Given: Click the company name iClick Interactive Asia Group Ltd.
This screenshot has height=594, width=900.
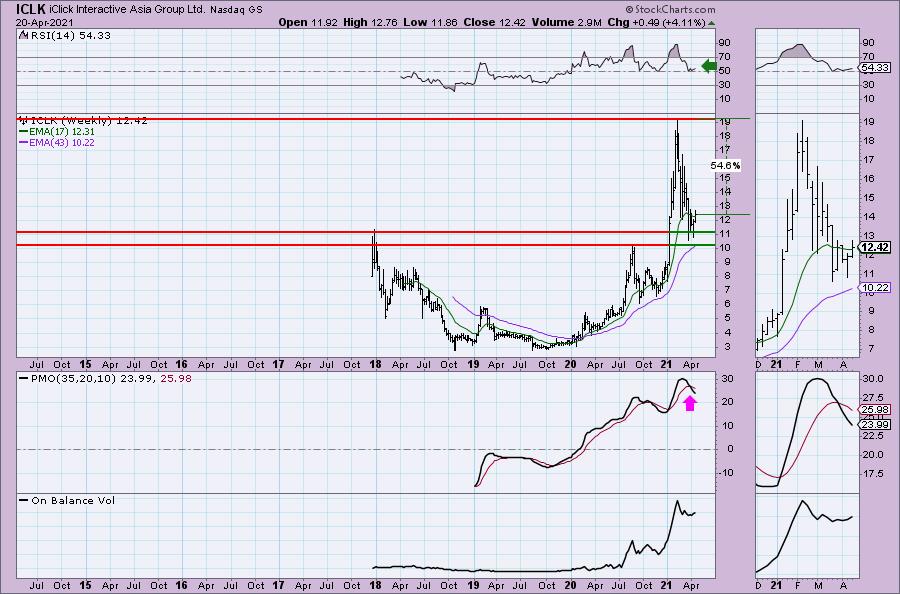Looking at the screenshot, I should pos(127,9).
